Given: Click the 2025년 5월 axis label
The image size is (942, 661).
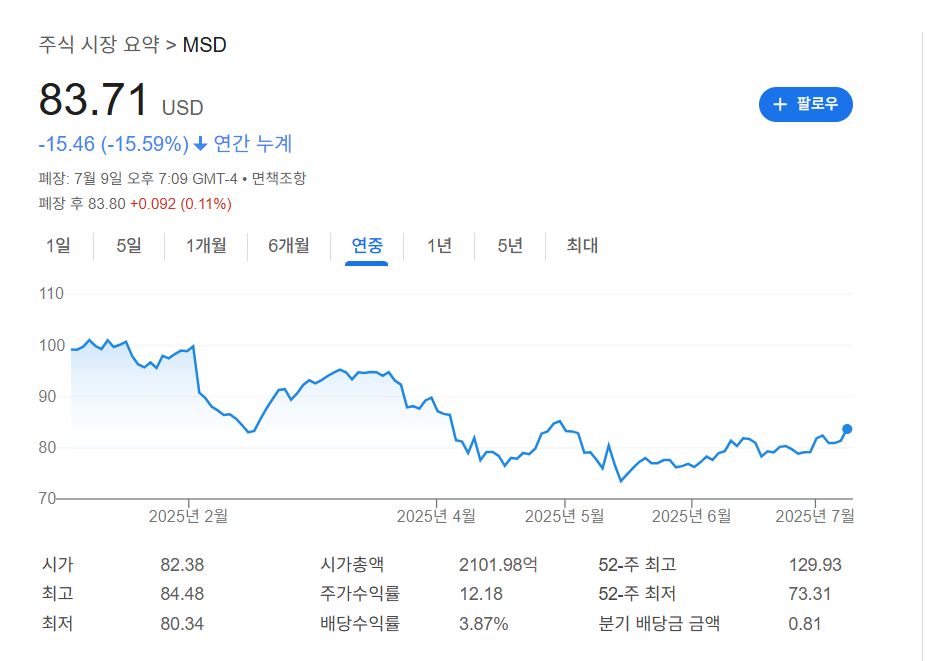Looking at the screenshot, I should pos(564,516).
